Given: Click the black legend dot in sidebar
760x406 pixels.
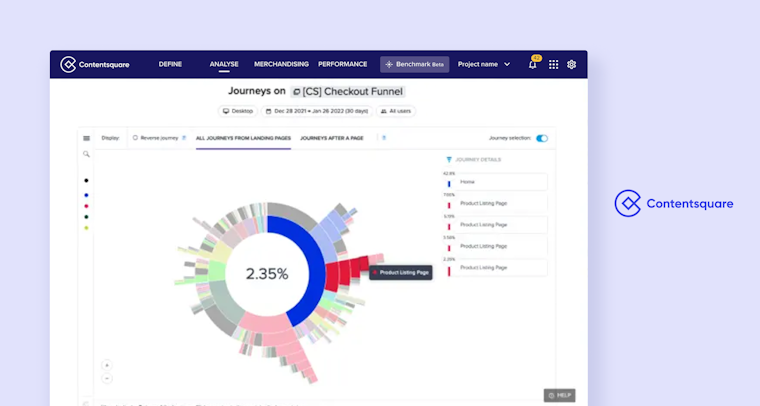Looking at the screenshot, I should 86,181.
